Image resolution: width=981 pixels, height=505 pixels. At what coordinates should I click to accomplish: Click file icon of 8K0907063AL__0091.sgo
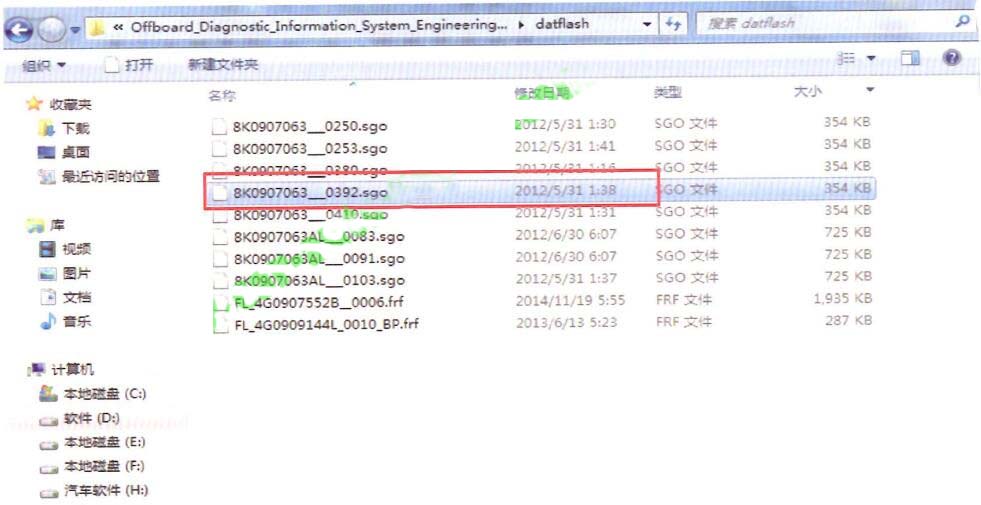point(220,259)
